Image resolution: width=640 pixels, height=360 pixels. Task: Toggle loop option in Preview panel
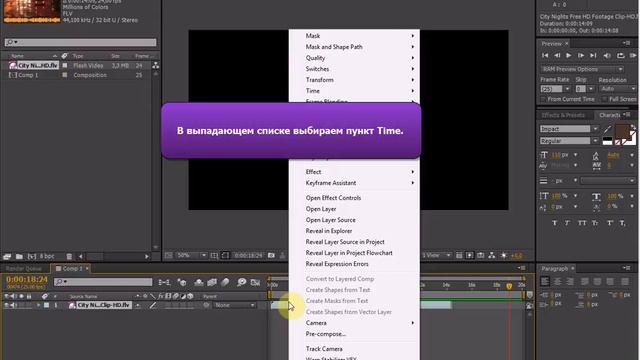pos(620,56)
